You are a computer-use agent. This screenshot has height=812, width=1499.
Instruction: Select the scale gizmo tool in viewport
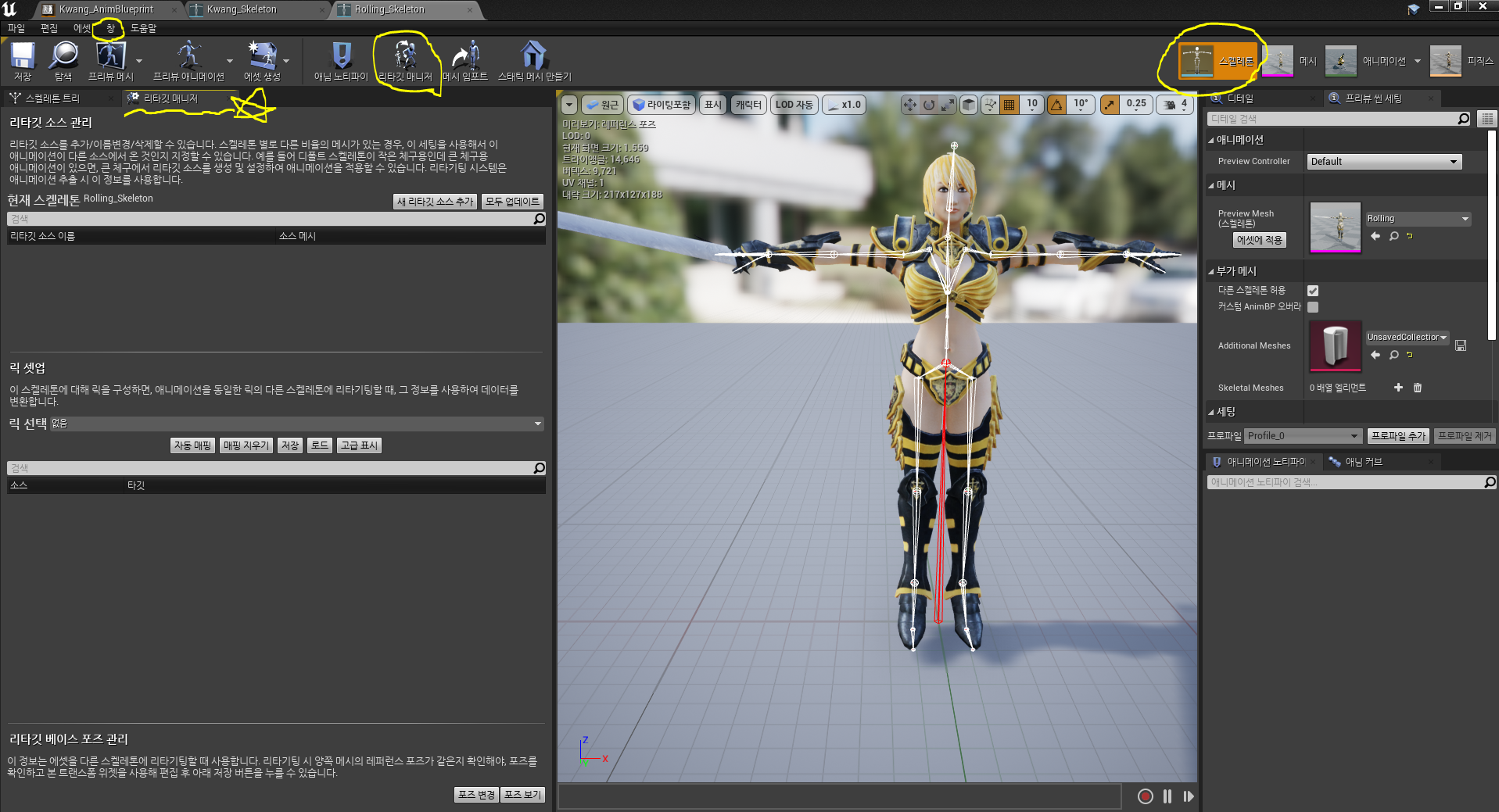pyautogui.click(x=948, y=105)
